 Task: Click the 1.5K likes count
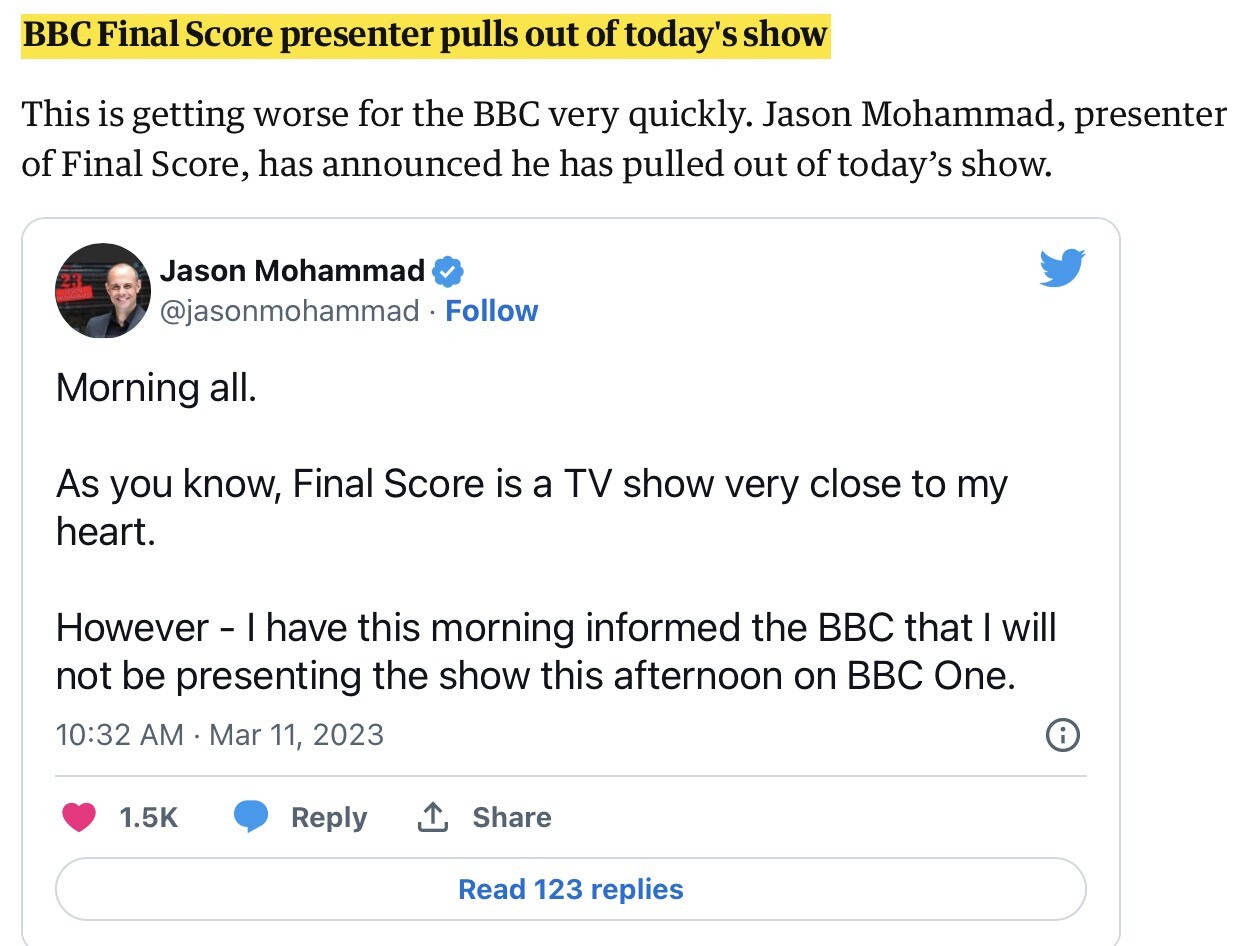coord(148,817)
